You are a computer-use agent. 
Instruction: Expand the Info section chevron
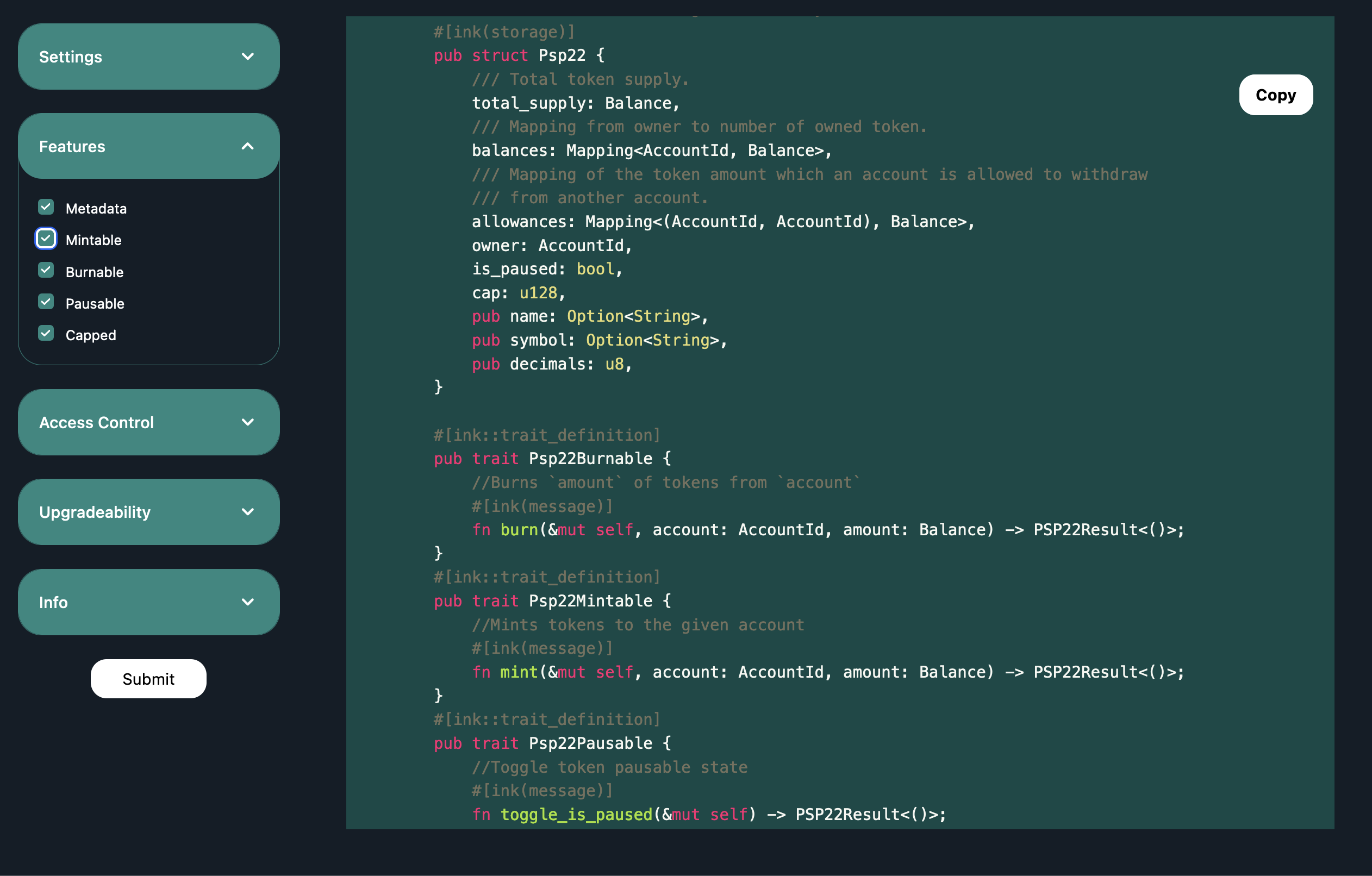[247, 602]
